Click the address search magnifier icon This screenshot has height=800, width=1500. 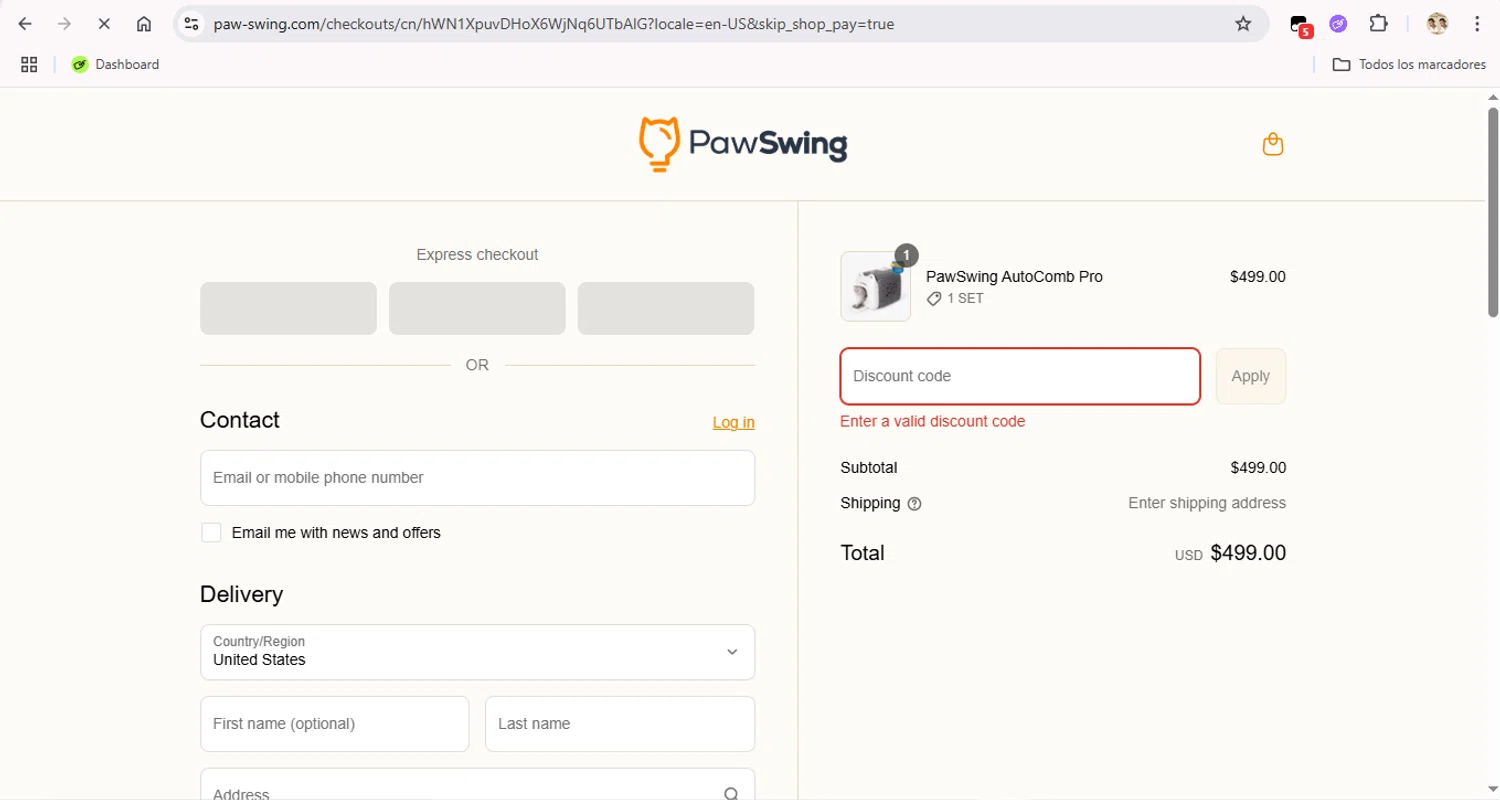coord(732,794)
